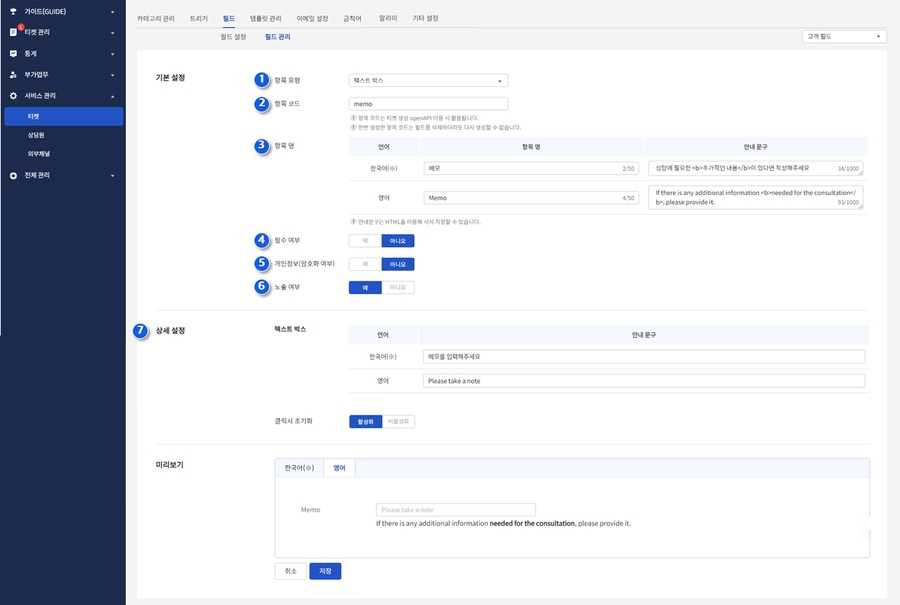Click the 항목 코드 memo input field

428,104
